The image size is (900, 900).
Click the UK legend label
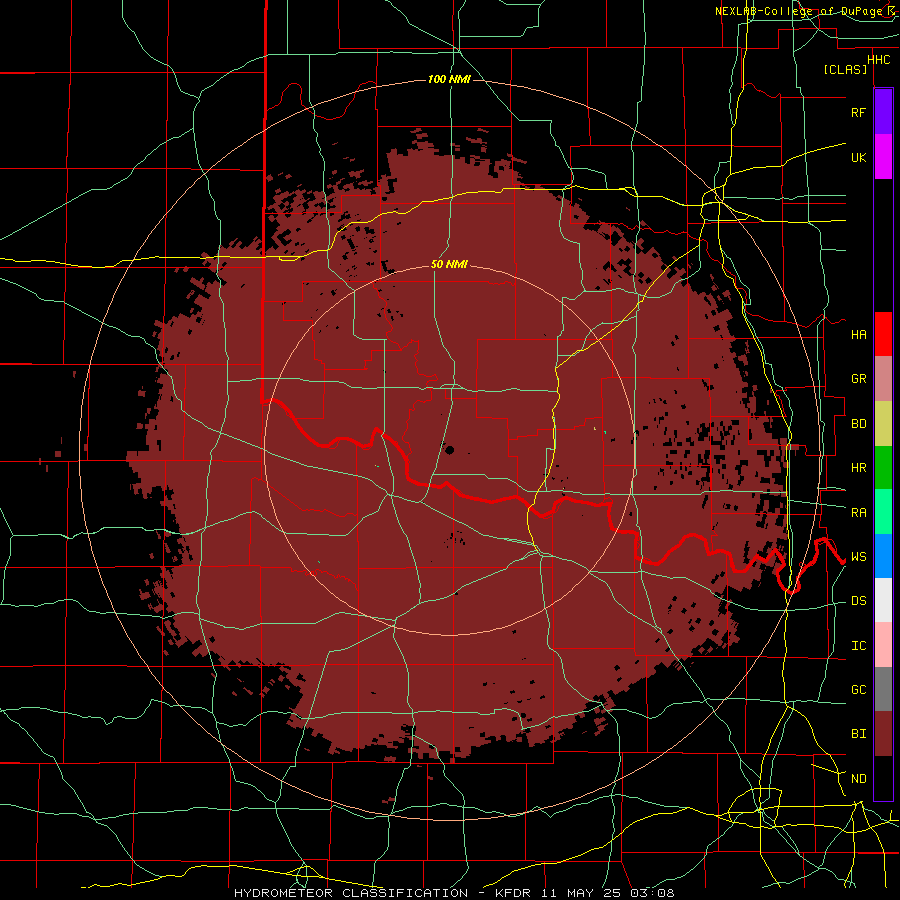[x=858, y=157]
